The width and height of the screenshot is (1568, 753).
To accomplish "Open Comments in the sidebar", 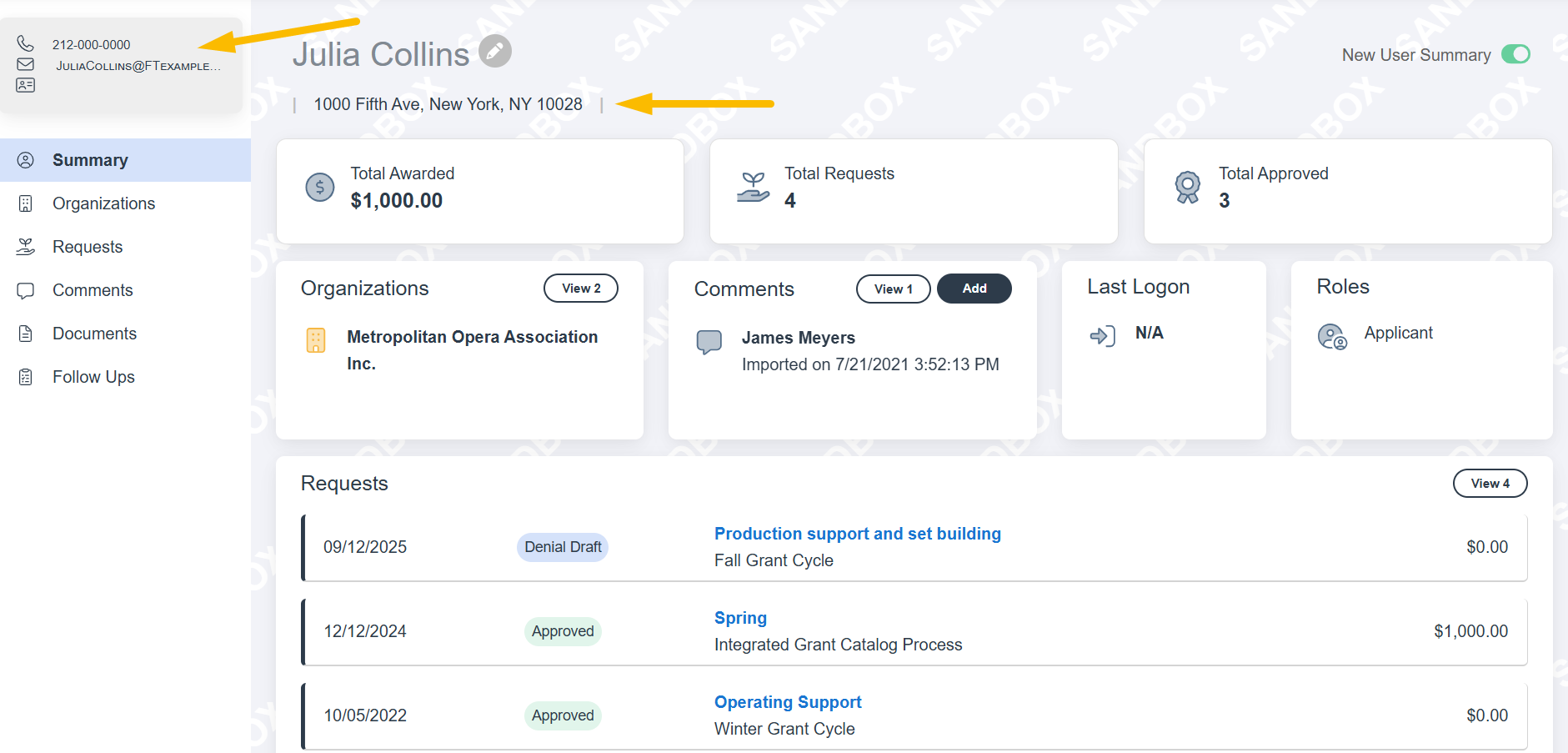I will coord(125,290).
